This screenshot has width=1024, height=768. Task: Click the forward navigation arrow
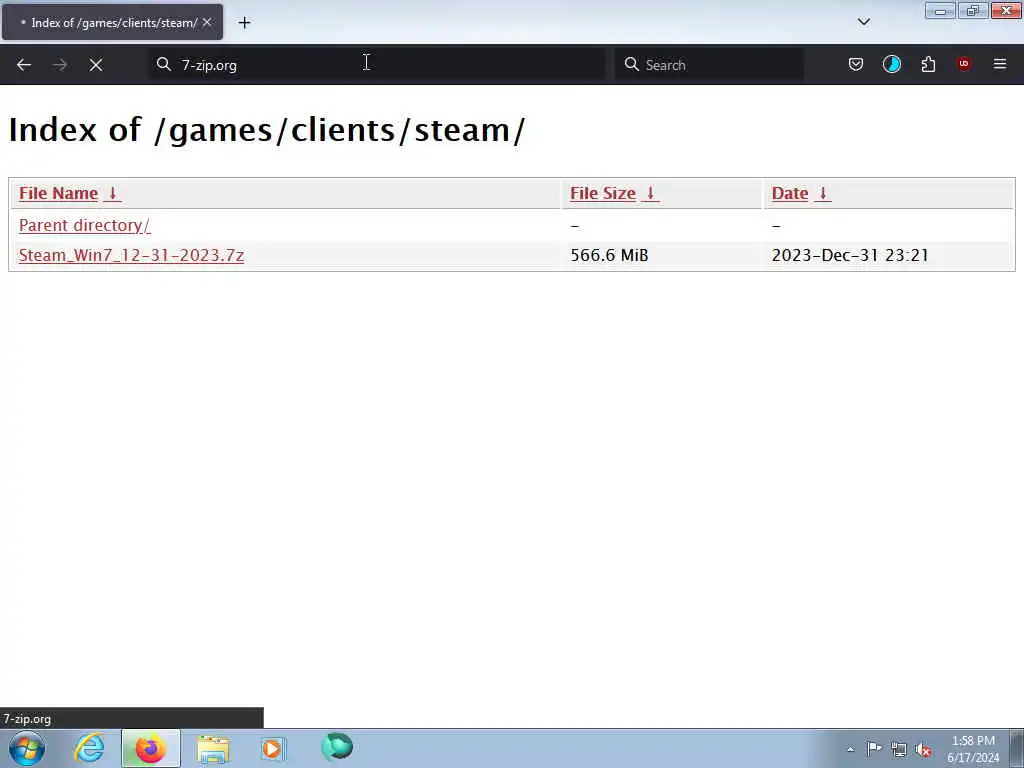(x=59, y=65)
